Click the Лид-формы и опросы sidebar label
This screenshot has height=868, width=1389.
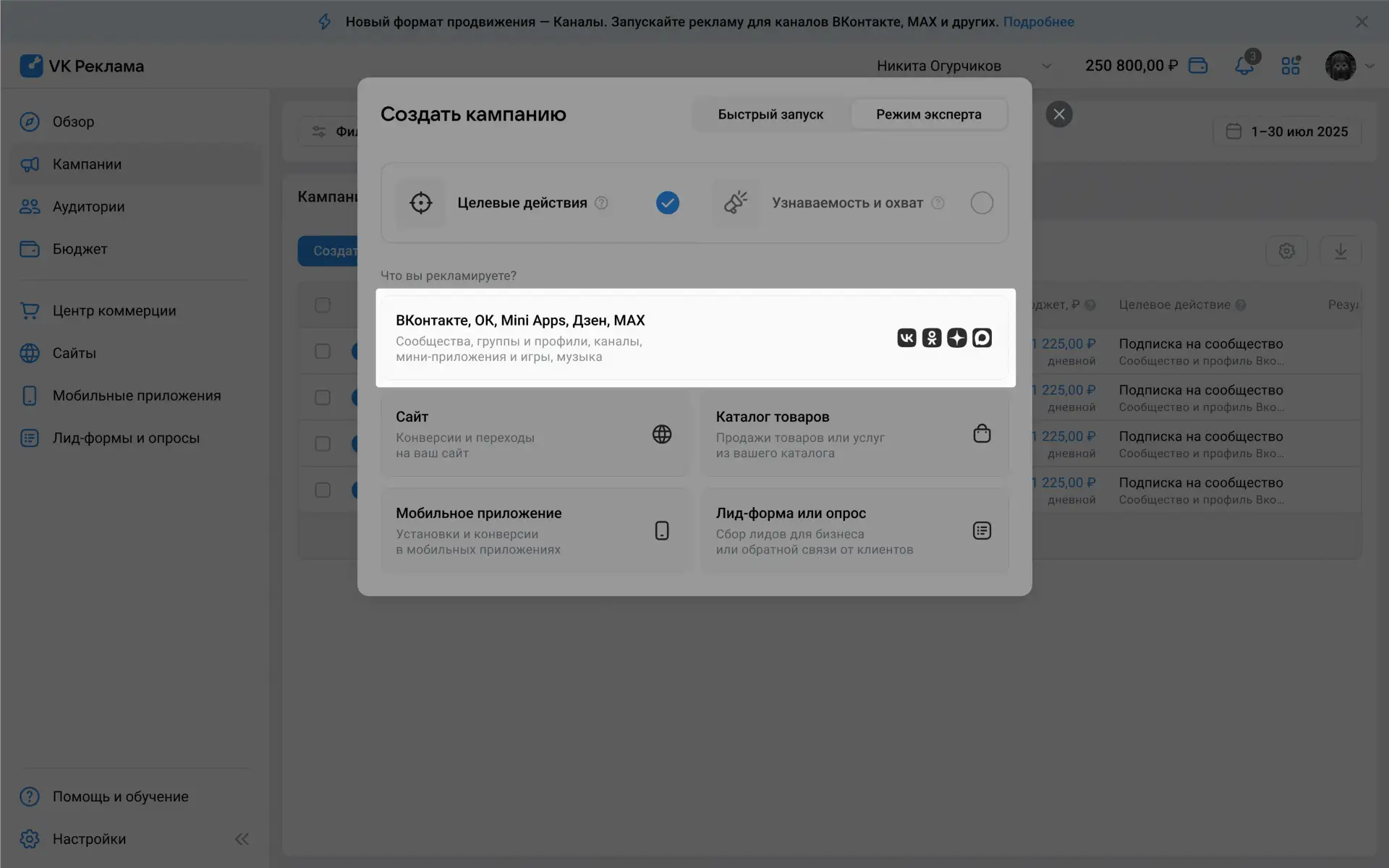click(126, 438)
